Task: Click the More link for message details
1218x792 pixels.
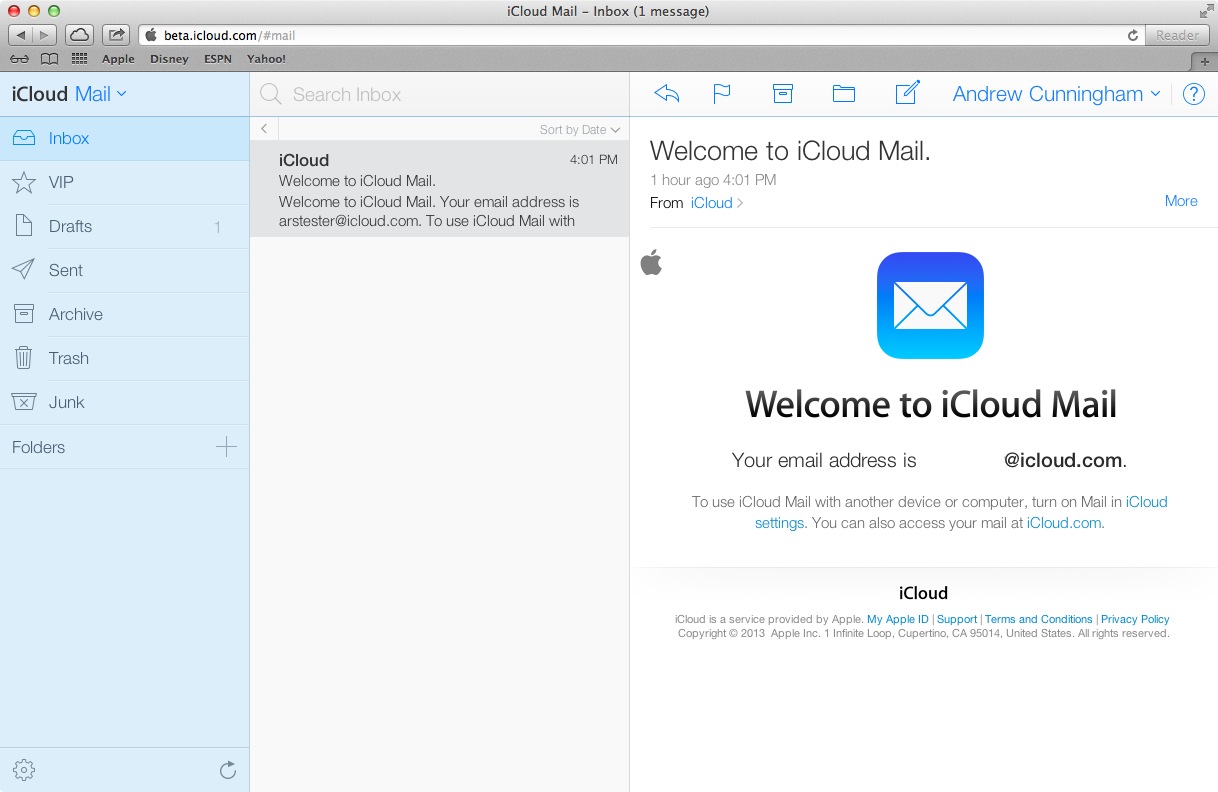Action: pos(1180,201)
